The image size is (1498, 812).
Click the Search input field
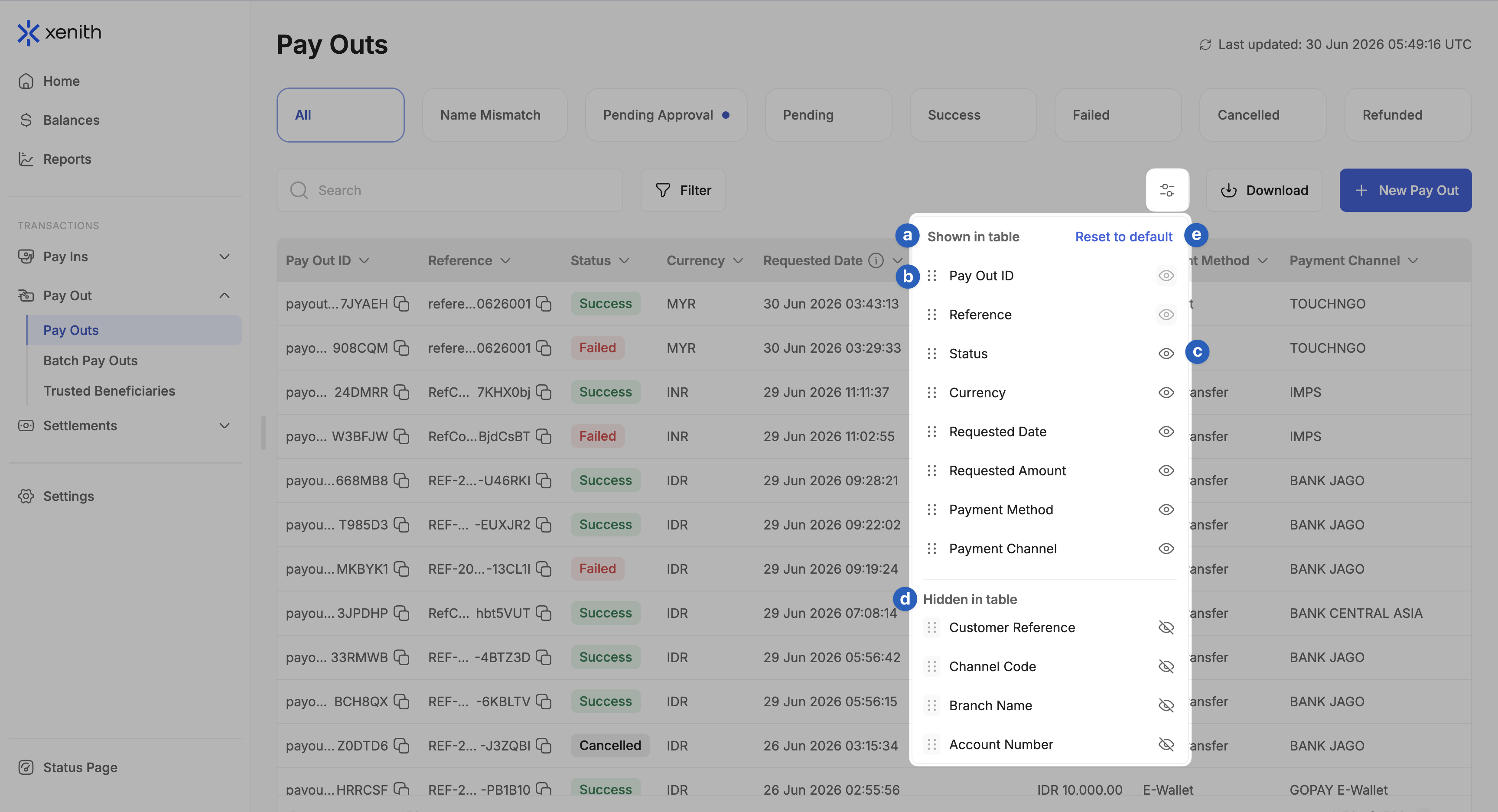point(449,190)
